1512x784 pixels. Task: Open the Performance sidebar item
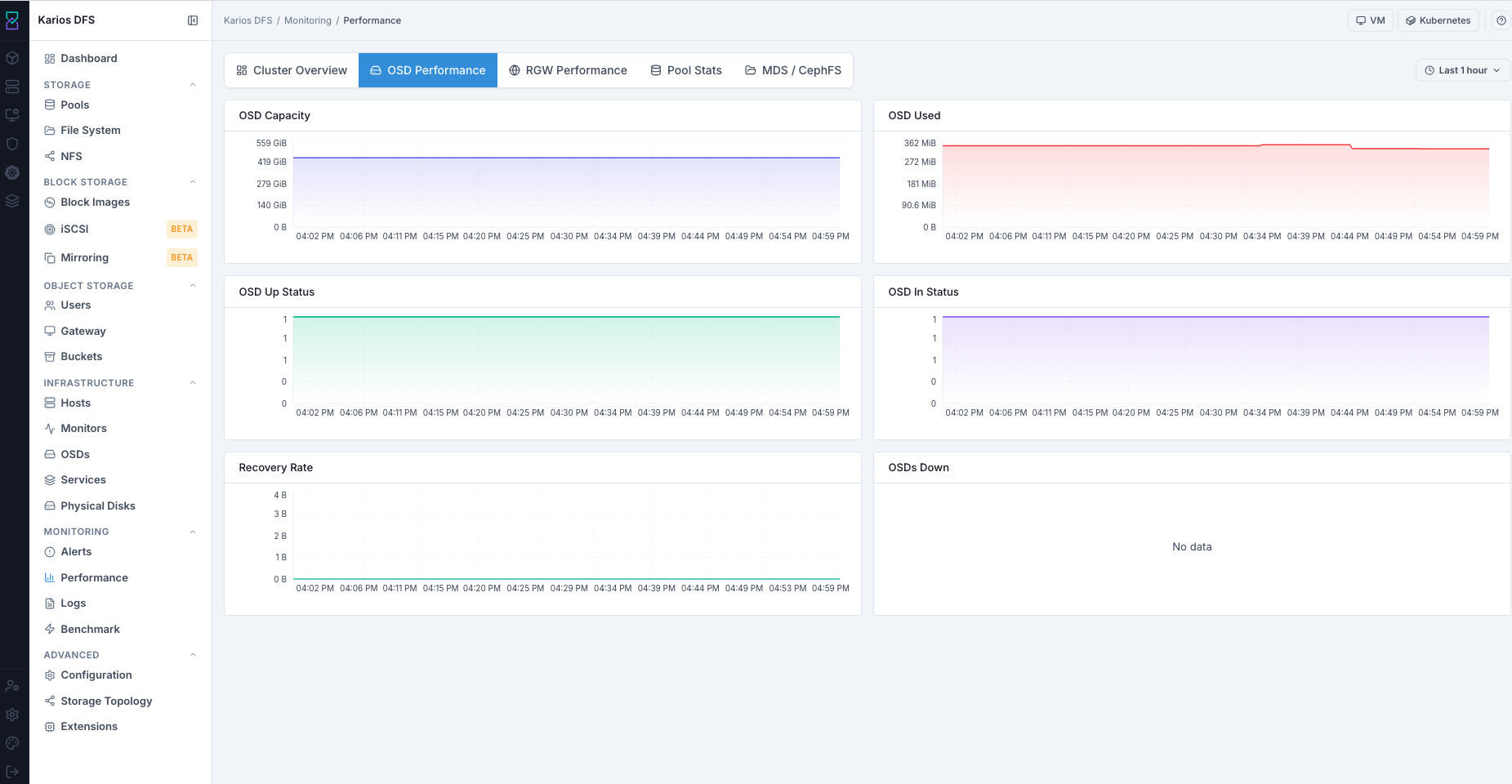pos(121,578)
